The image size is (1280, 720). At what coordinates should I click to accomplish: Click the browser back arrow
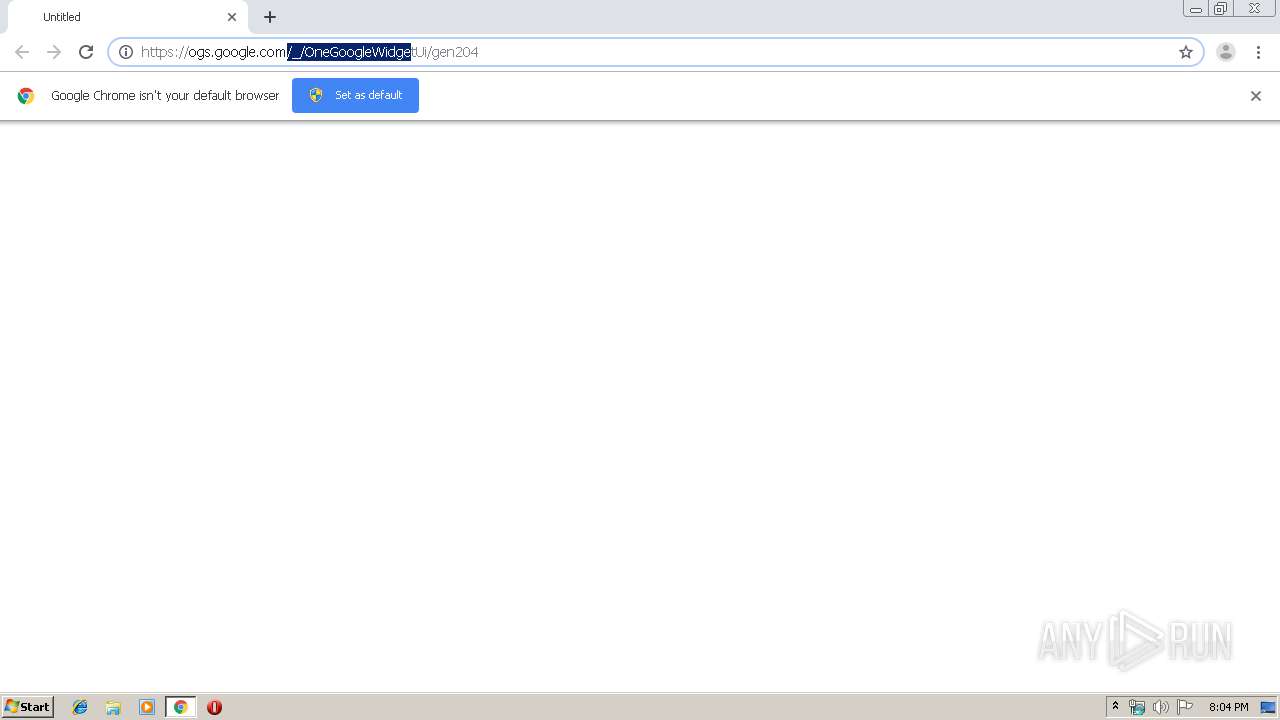pos(22,52)
